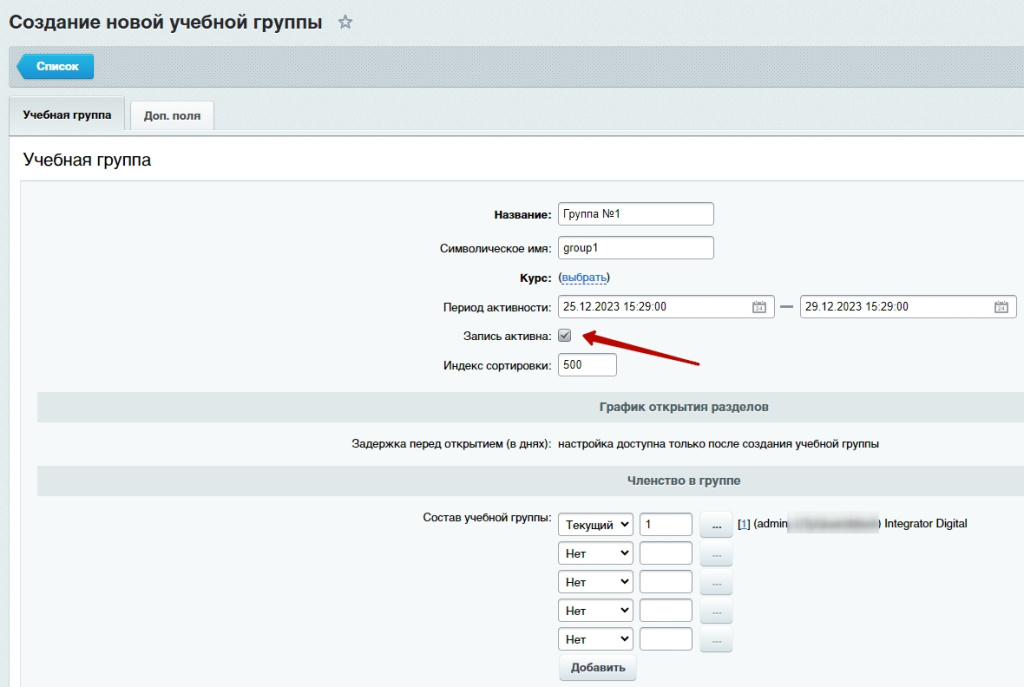
Task: Add page to favorites with star icon
Action: pyautogui.click(x=345, y=22)
